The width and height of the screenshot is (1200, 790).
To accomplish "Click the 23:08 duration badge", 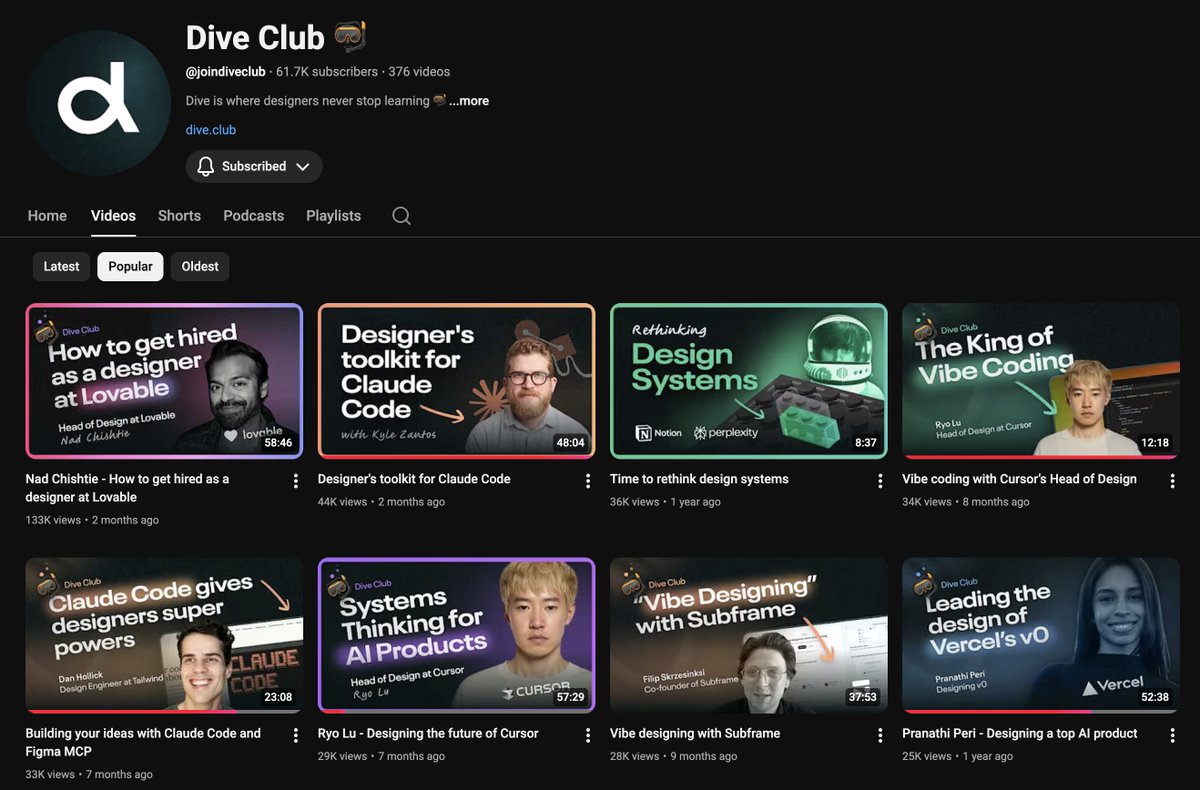I will [x=278, y=697].
